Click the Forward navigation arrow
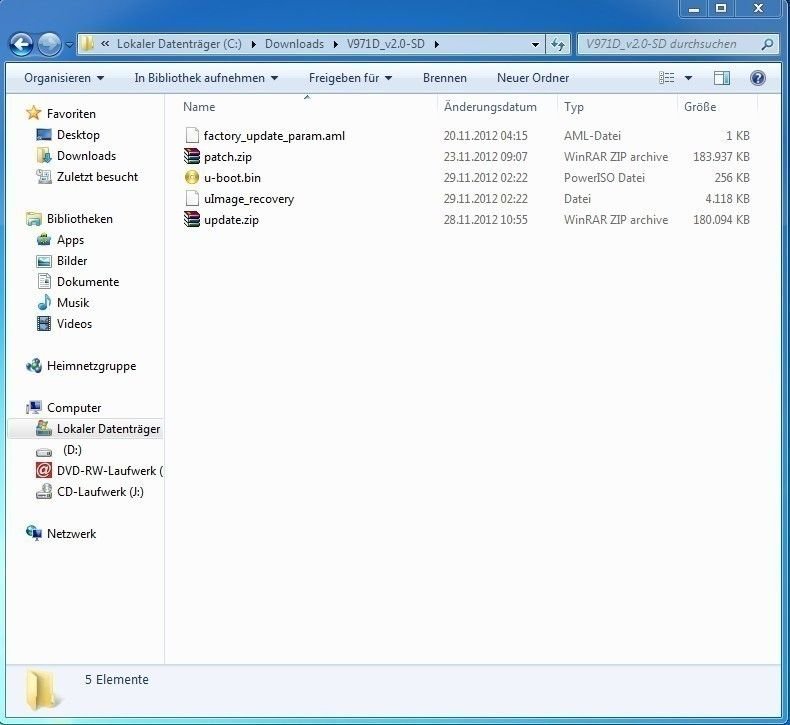790x725 pixels. click(x=49, y=44)
